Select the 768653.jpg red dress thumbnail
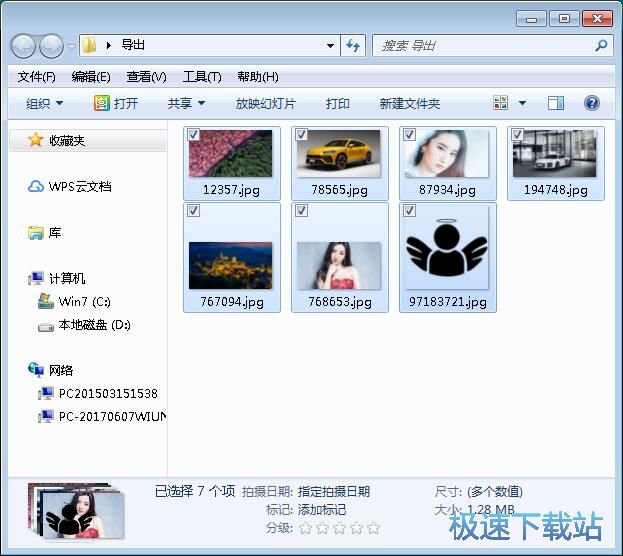This screenshot has width=623, height=556. tap(339, 265)
